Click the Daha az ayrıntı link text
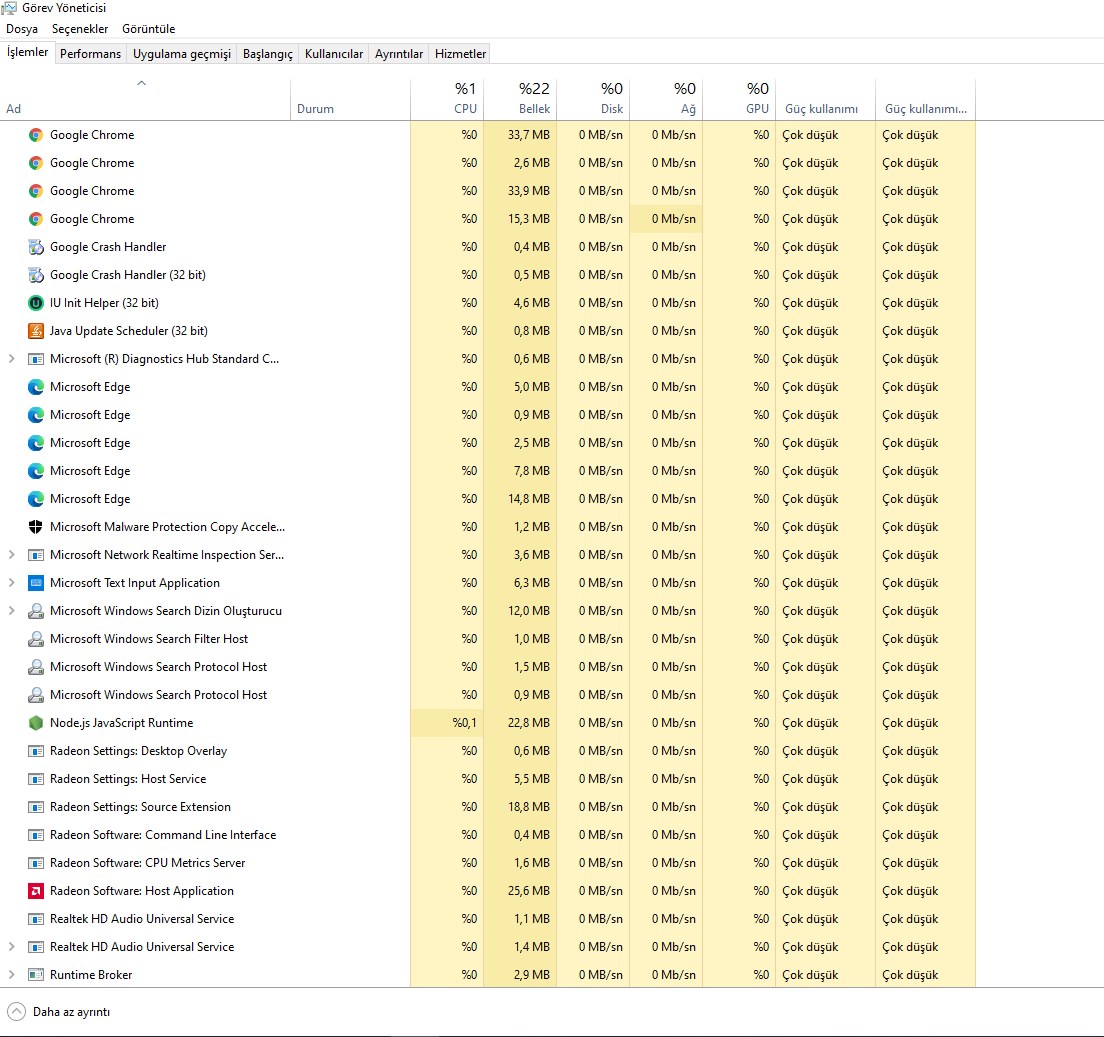The image size is (1104, 1037). click(71, 1012)
